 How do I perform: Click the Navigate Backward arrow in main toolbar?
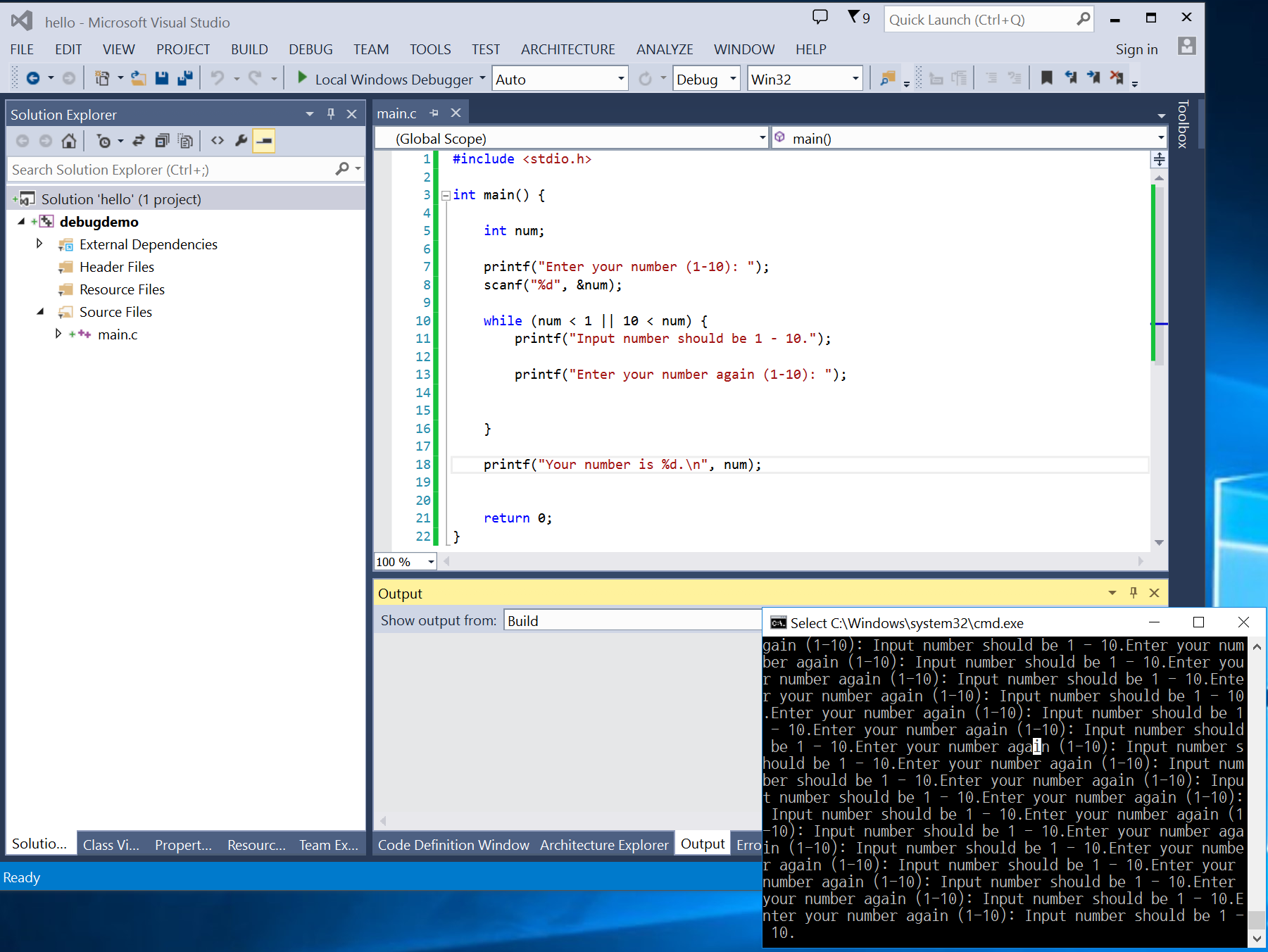(x=33, y=78)
